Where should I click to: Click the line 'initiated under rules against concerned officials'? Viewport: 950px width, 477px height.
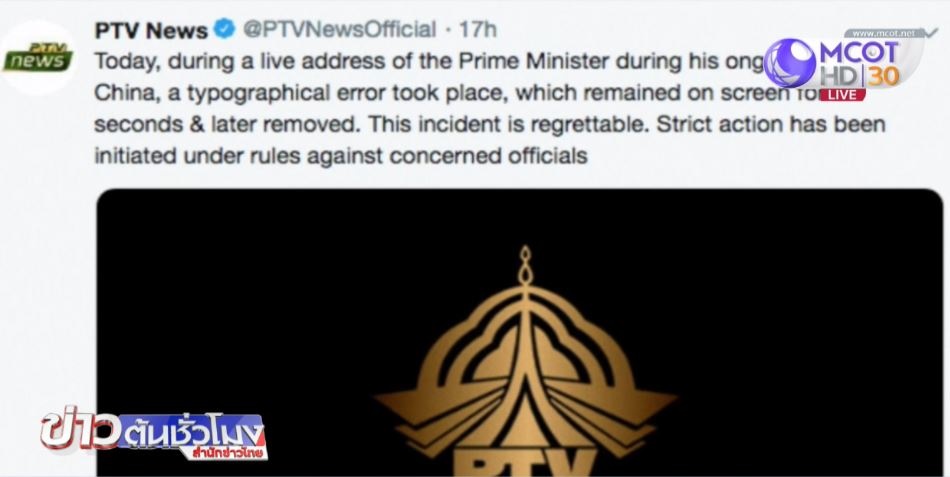coord(341,156)
